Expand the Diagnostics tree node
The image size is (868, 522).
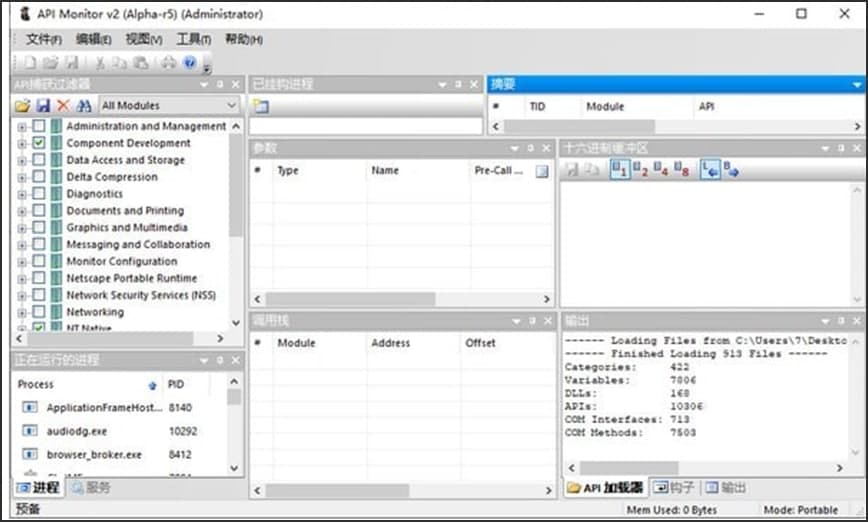tap(22, 194)
